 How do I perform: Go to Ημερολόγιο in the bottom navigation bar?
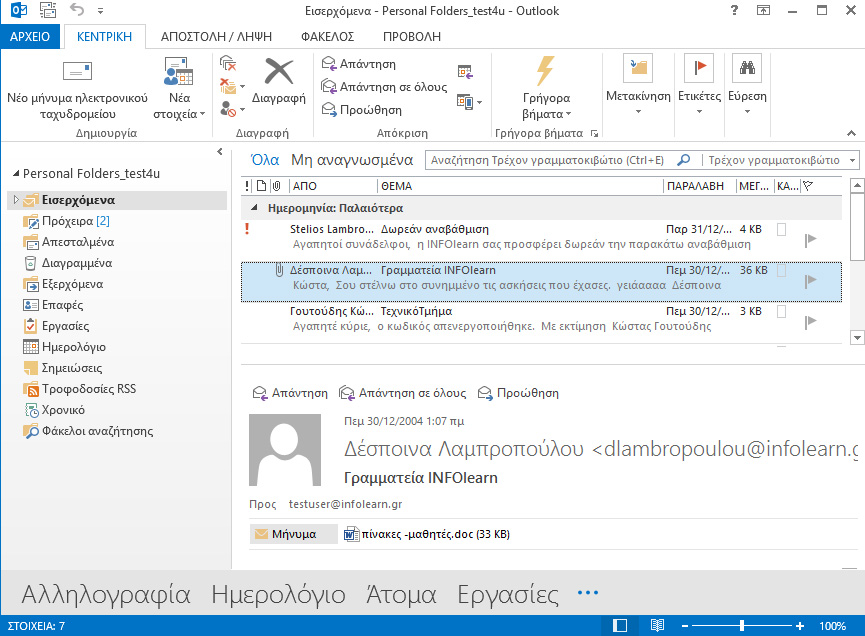[x=279, y=595]
